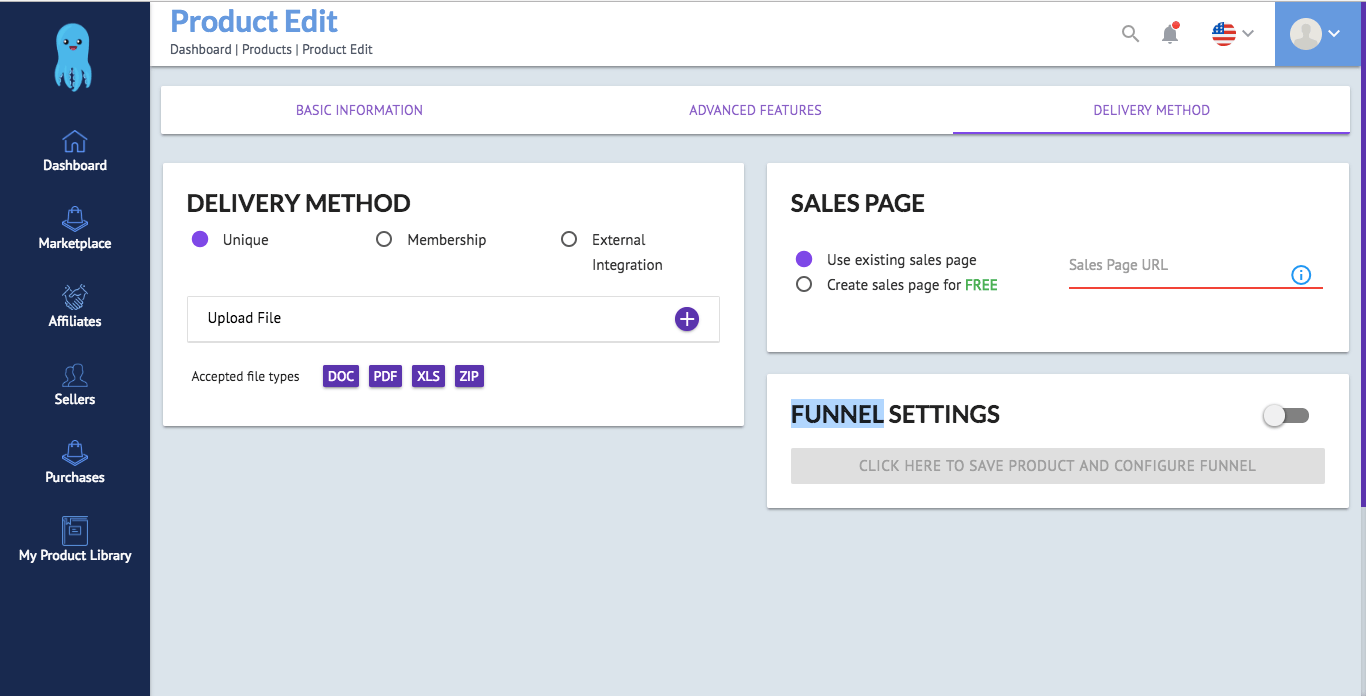
Task: Click the XLS file type badge
Action: coord(428,376)
